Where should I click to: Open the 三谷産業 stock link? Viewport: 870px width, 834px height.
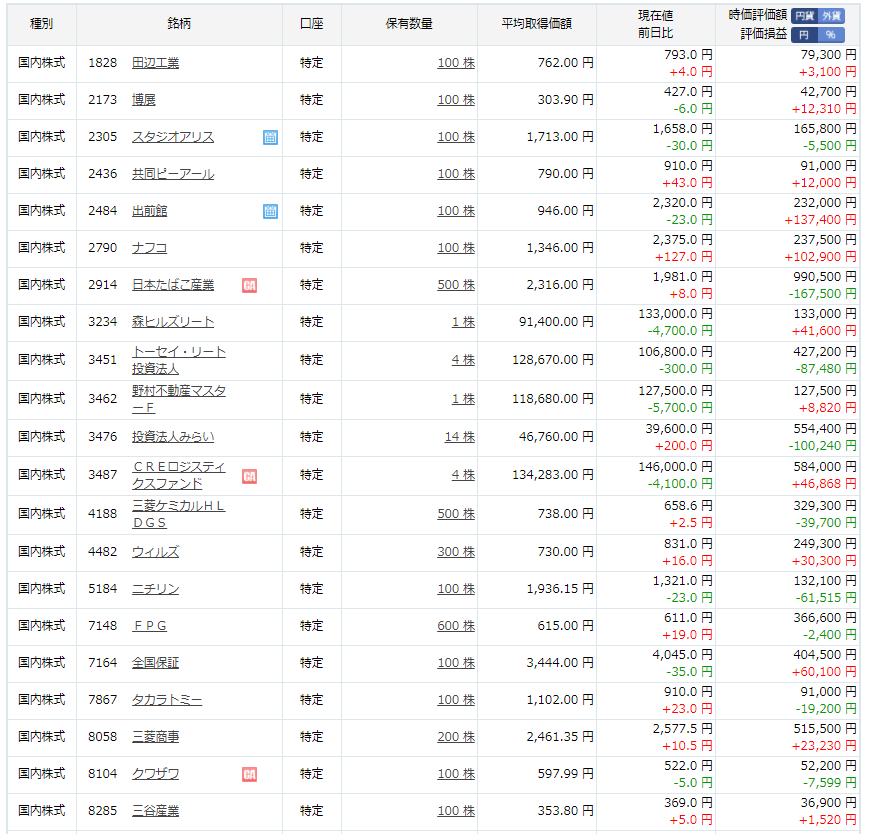point(155,811)
